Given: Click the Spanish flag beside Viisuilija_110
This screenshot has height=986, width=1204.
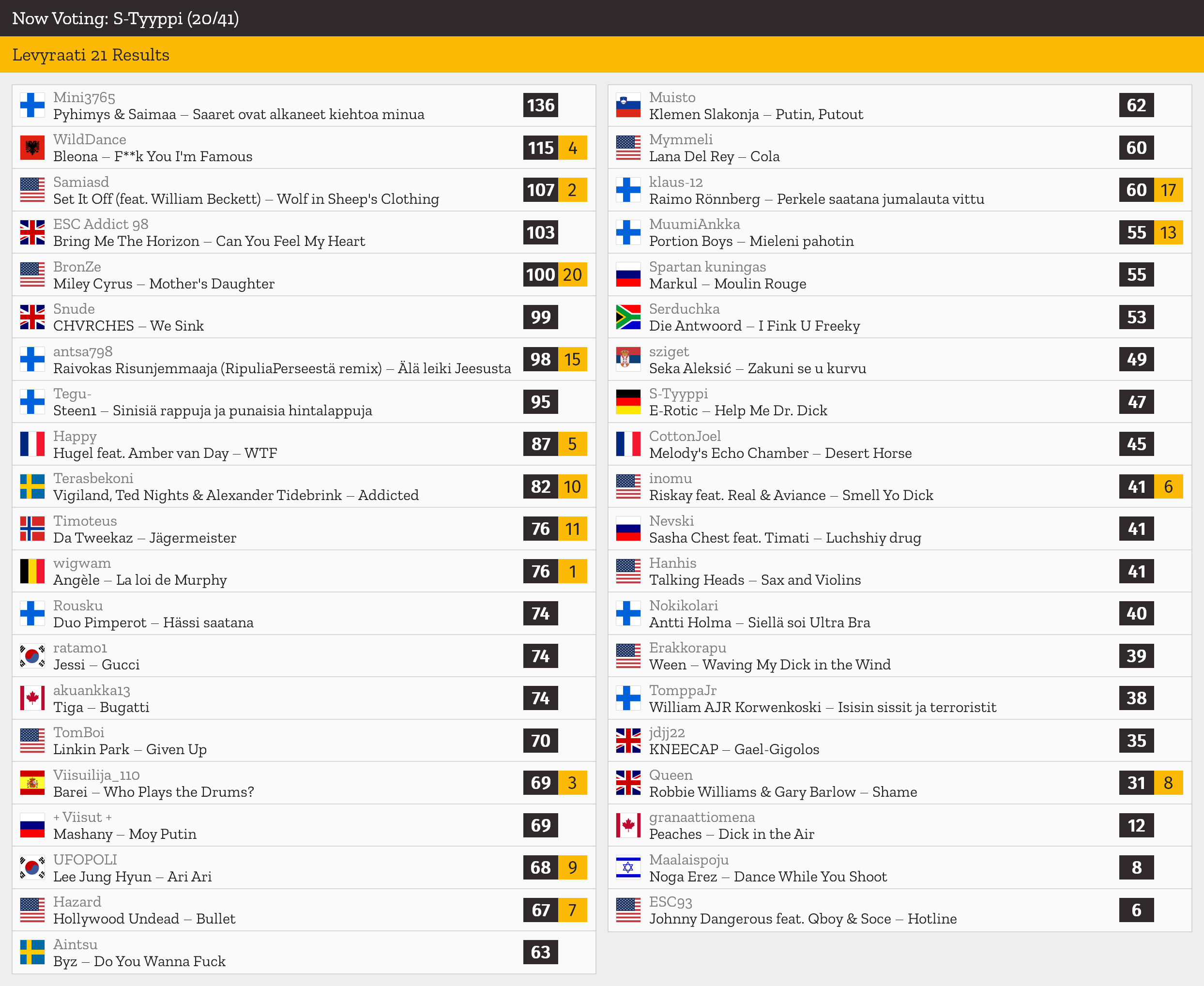Looking at the screenshot, I should point(32,783).
